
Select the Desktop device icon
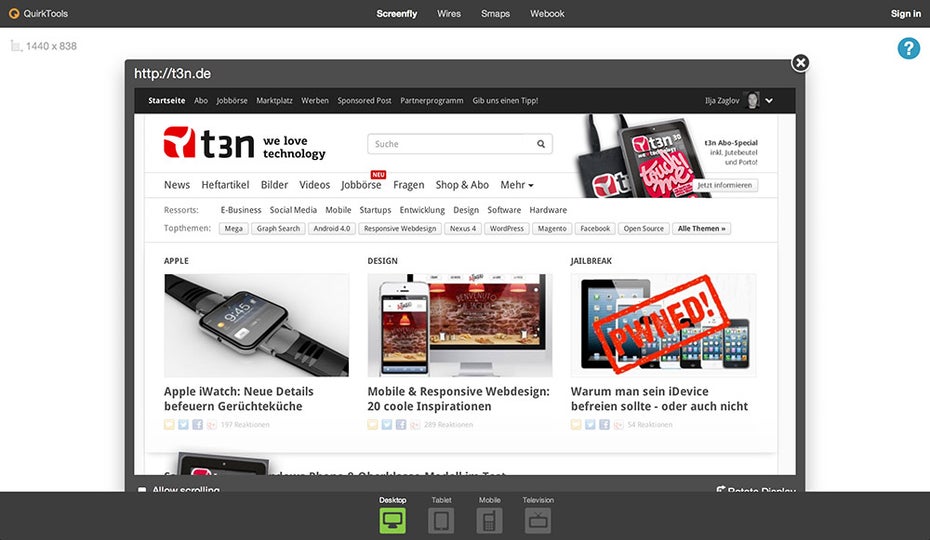[x=393, y=520]
